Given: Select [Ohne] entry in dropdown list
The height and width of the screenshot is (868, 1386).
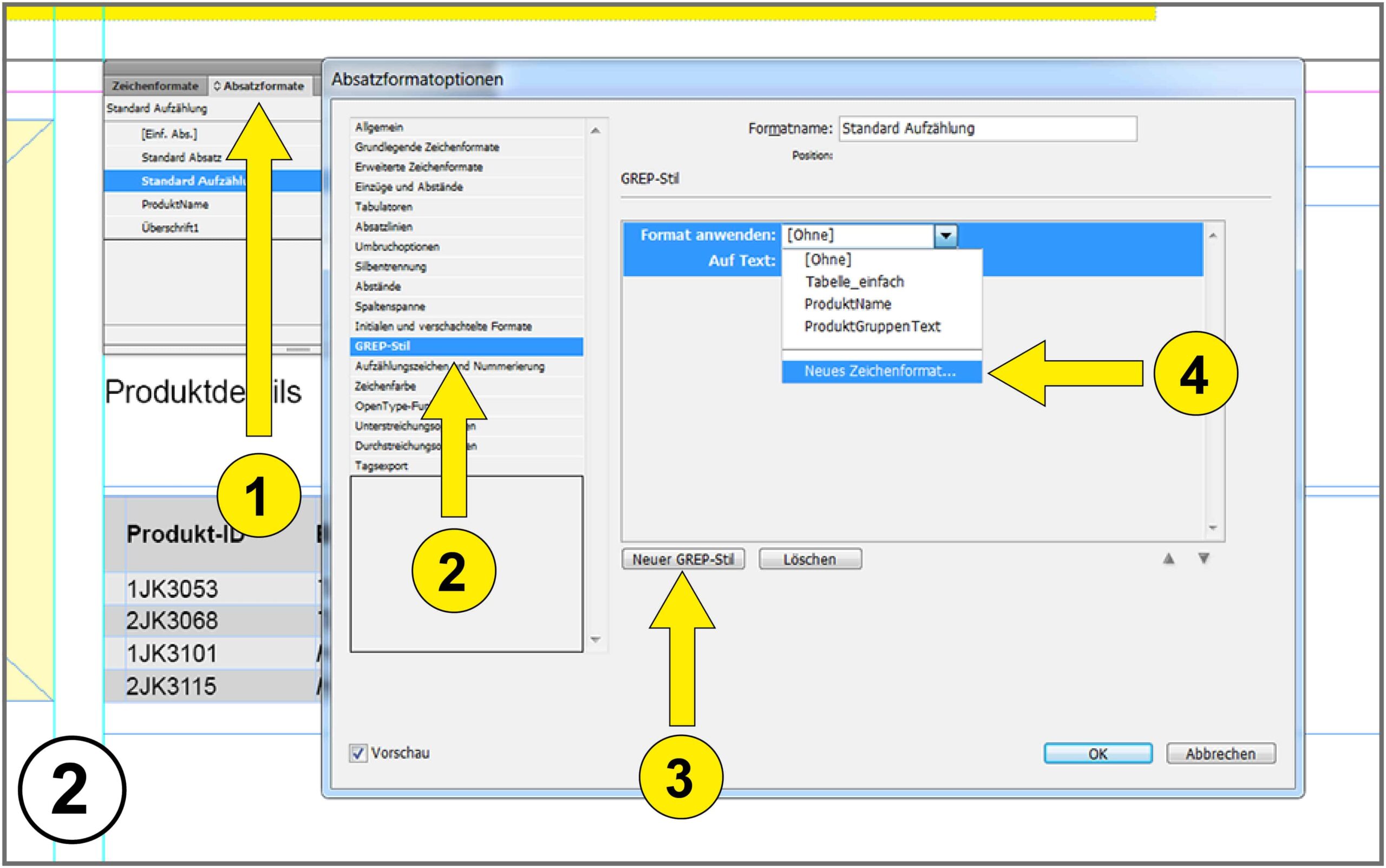Looking at the screenshot, I should pyautogui.click(x=828, y=259).
